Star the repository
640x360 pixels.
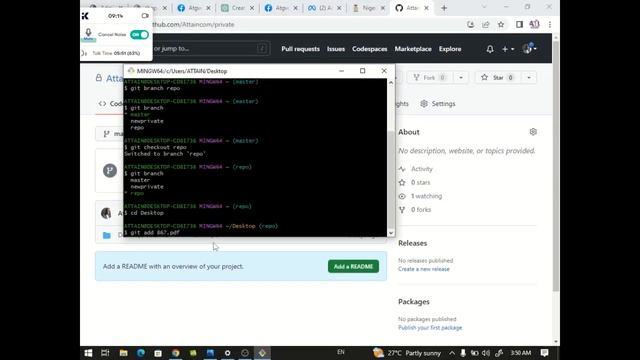497,78
